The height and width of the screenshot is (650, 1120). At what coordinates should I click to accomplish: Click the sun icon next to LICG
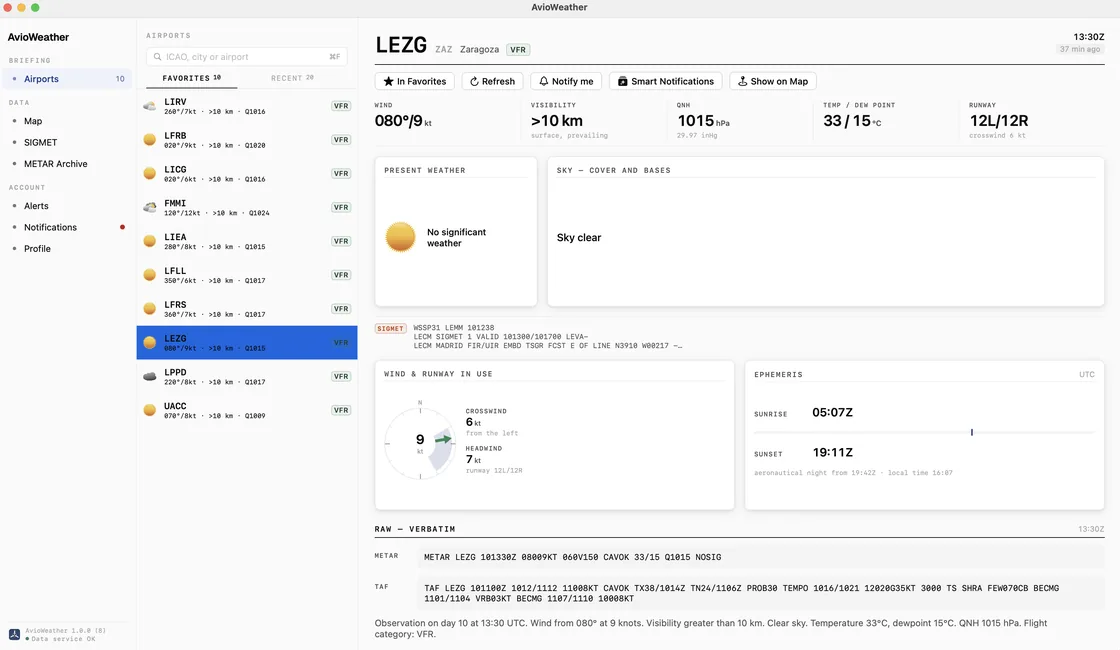(150, 174)
